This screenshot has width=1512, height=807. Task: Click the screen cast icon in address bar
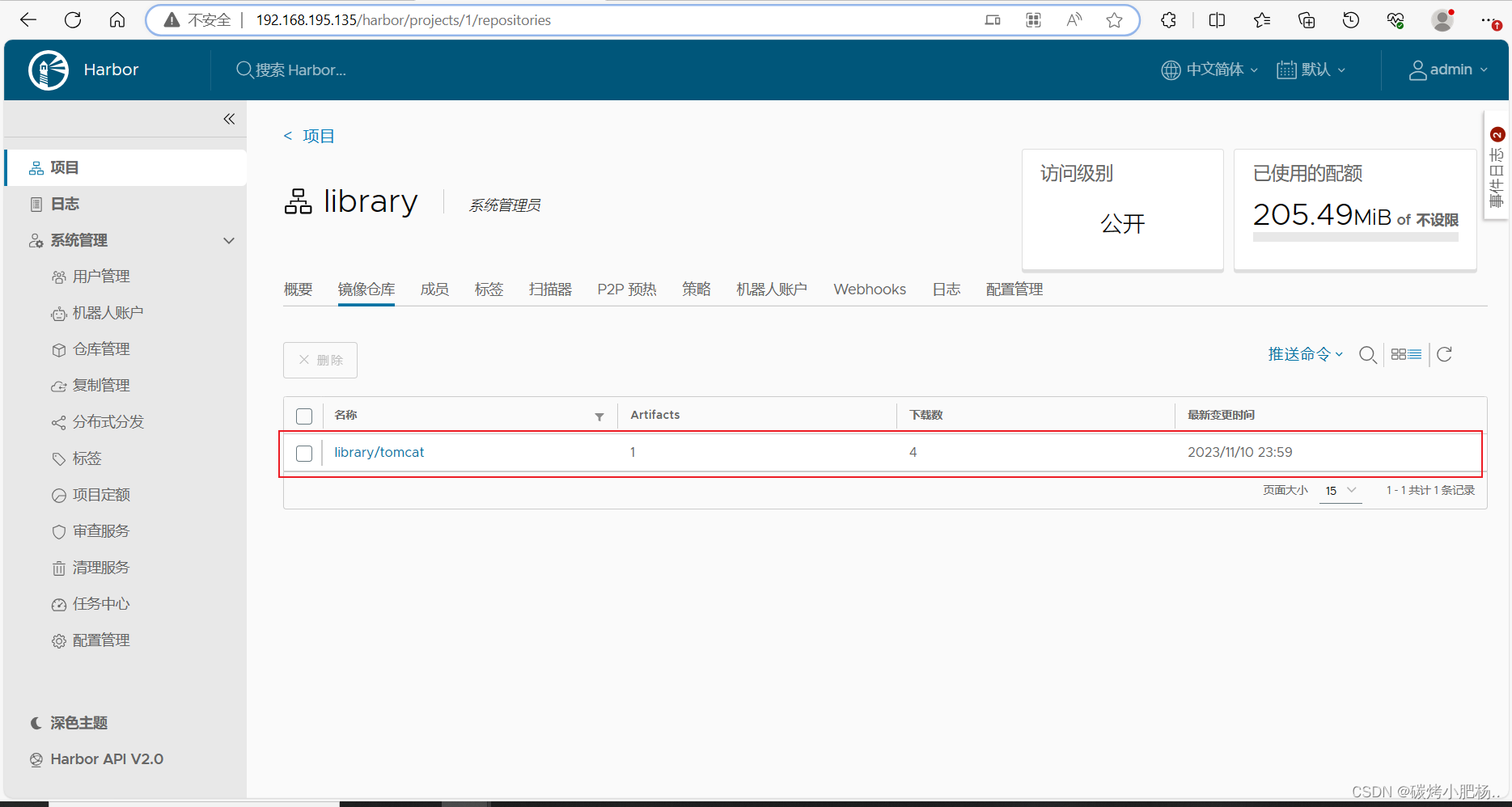coord(993,20)
